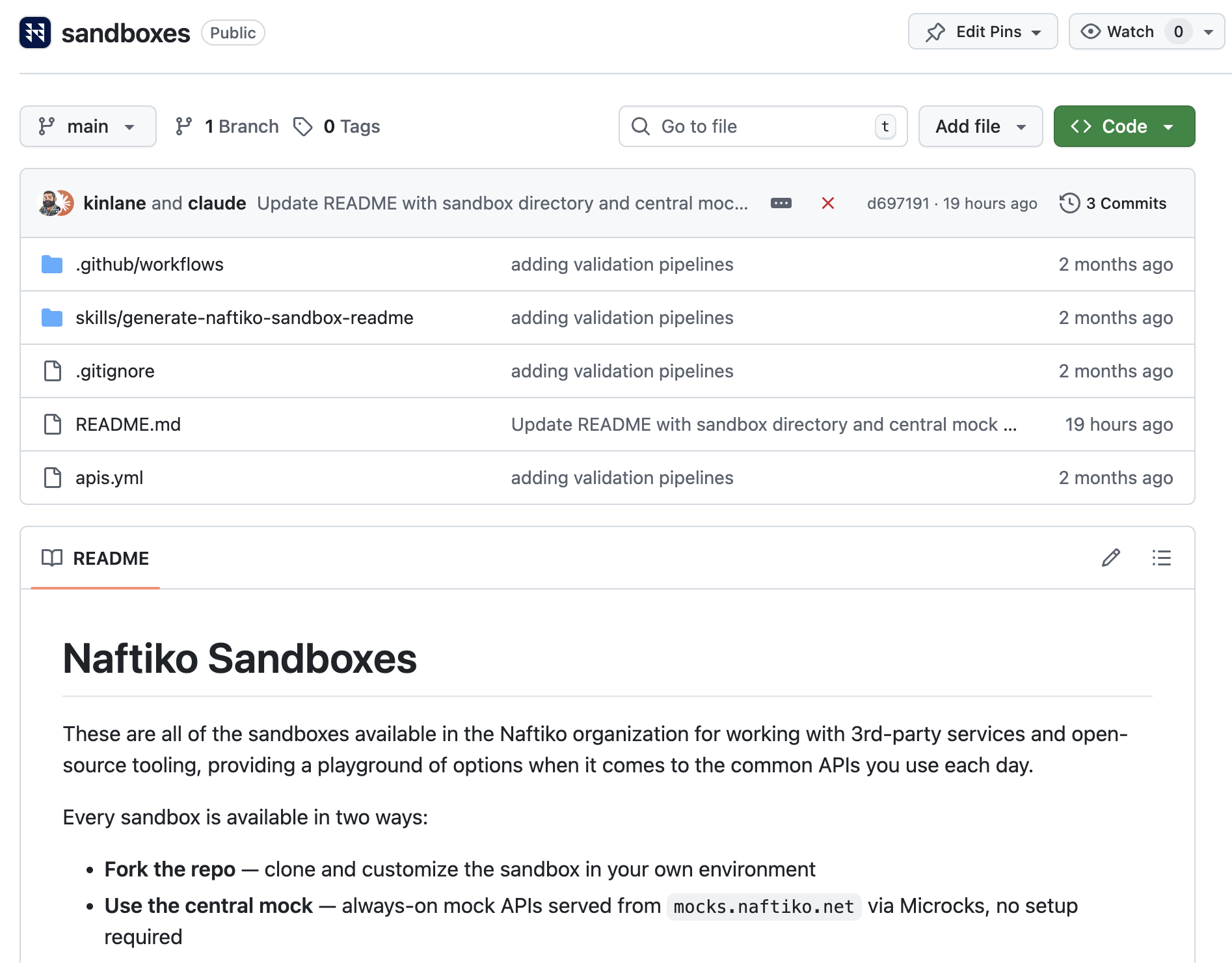Viewport: 1232px width, 963px height.
Task: Open the sandboxes repository name link
Action: (x=126, y=33)
